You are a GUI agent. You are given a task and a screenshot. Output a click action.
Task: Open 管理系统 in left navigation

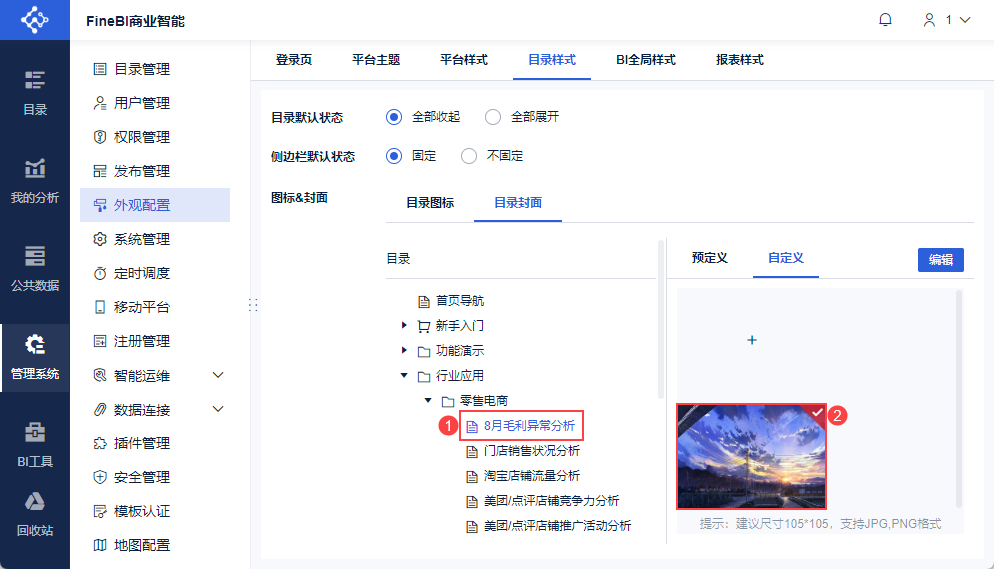pos(35,357)
